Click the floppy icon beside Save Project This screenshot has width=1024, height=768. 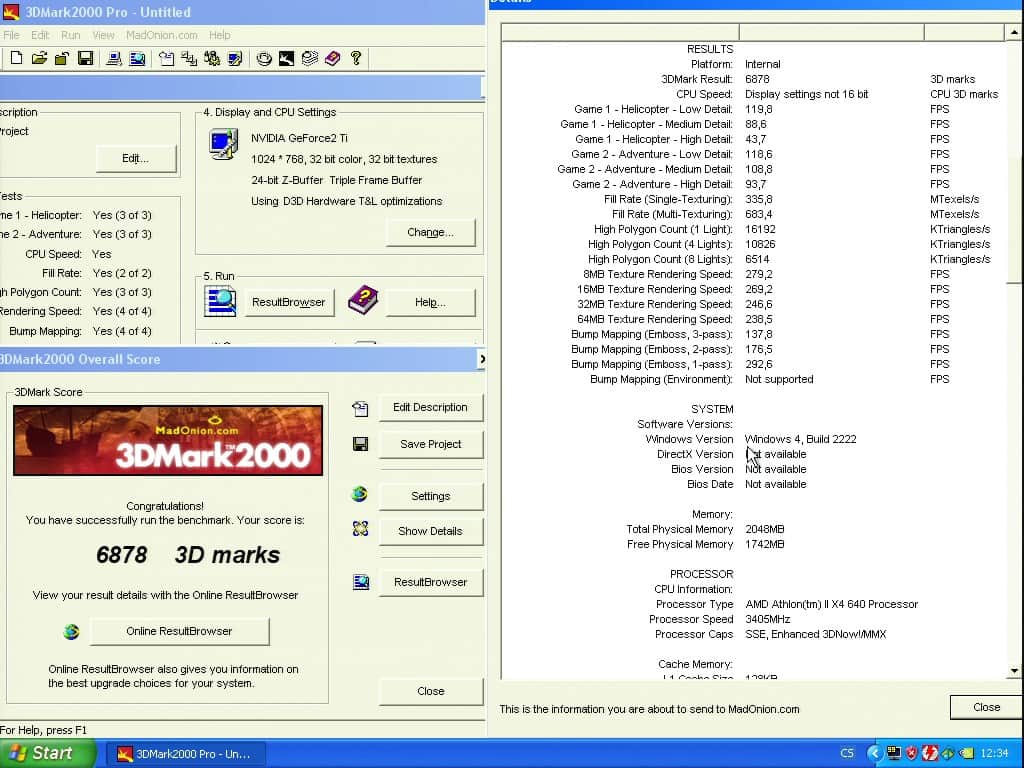click(x=360, y=444)
